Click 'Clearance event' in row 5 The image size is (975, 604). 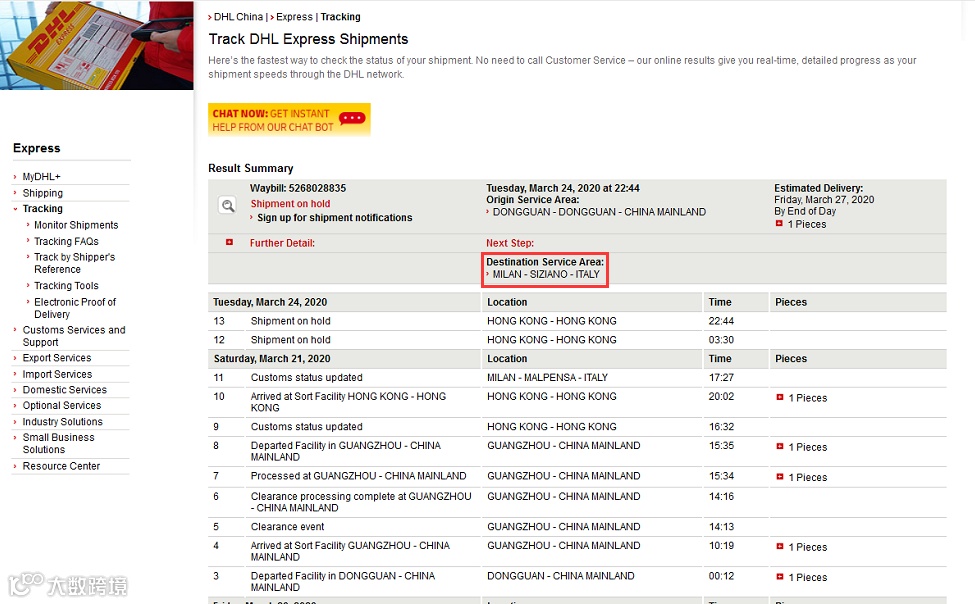coord(287,527)
